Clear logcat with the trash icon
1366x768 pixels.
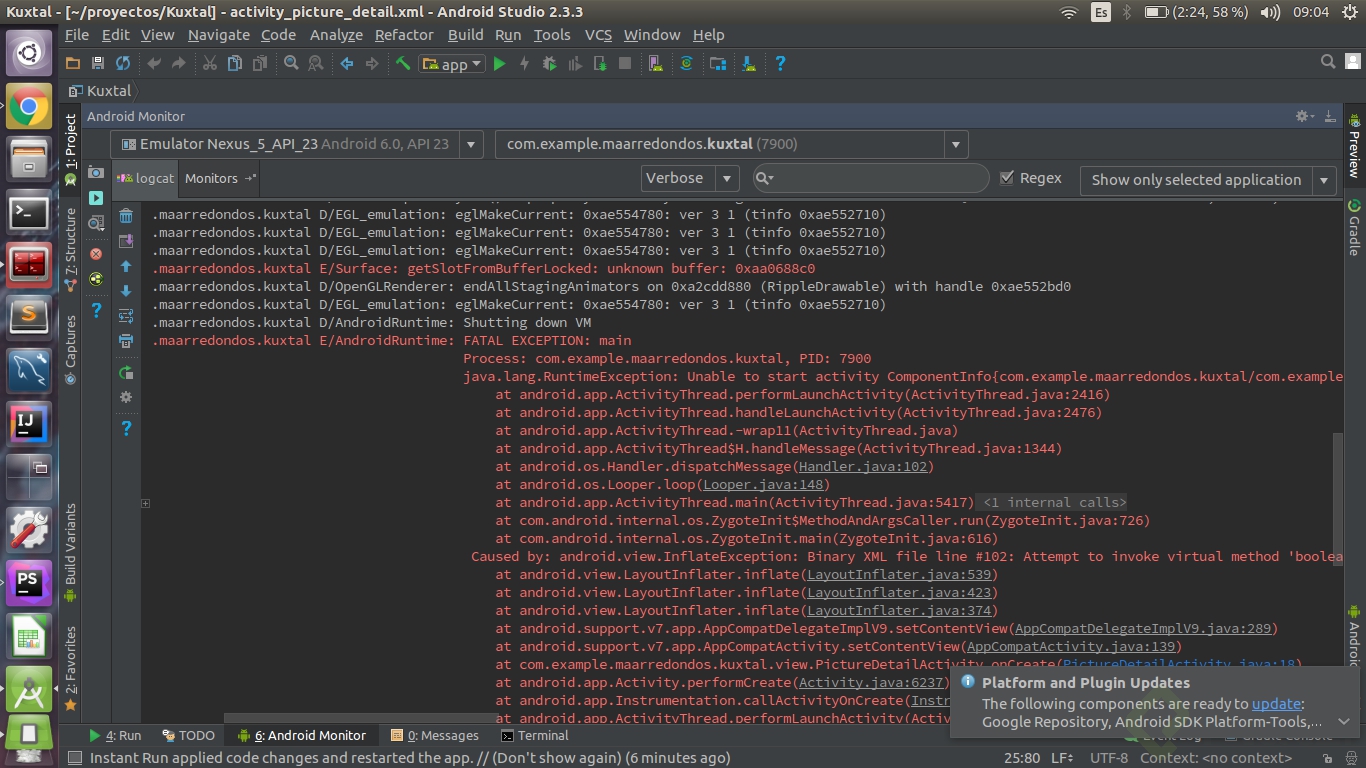[126, 216]
